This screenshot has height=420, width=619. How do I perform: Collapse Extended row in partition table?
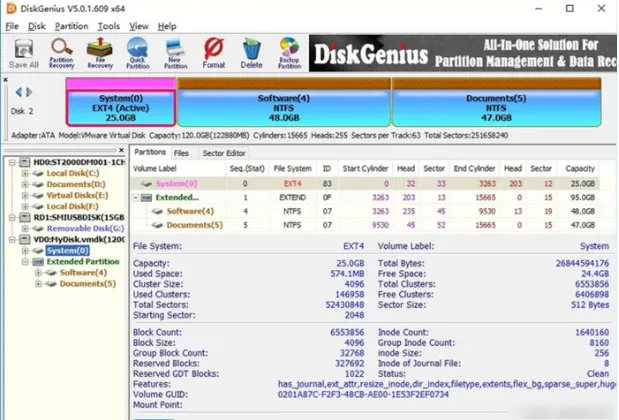137,198
